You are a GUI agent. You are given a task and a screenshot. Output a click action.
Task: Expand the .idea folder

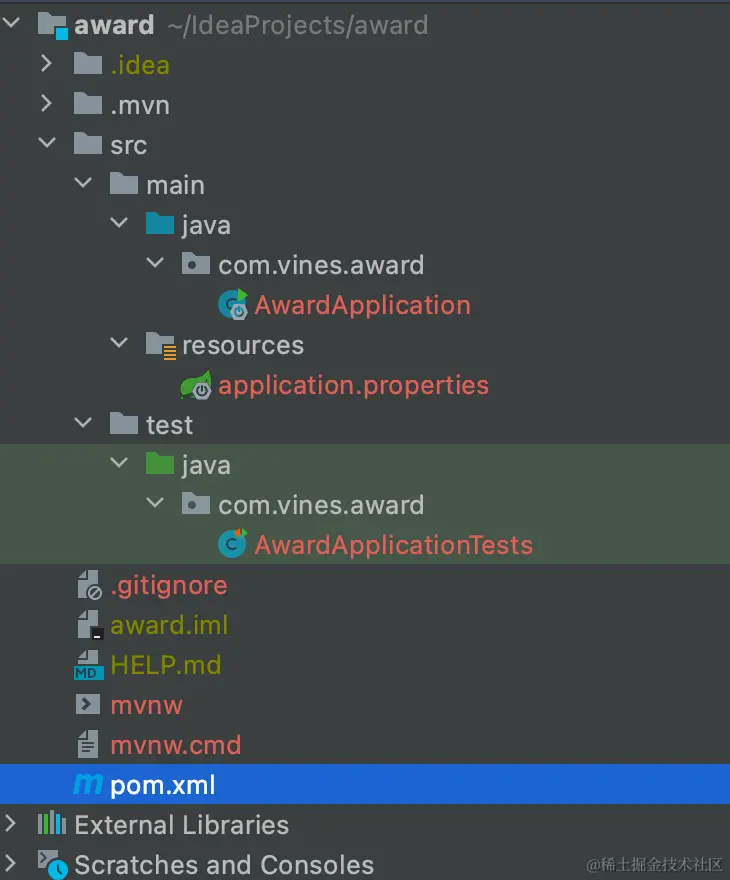[47, 64]
